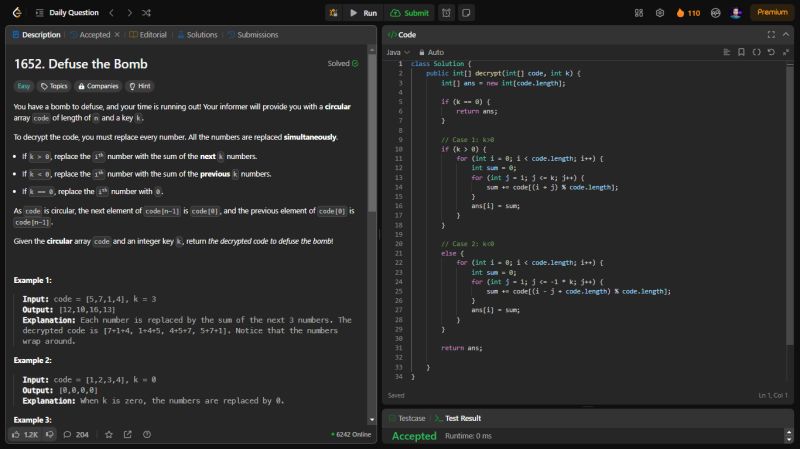Click the scroll-up arrow on description scrollbar

371,51
